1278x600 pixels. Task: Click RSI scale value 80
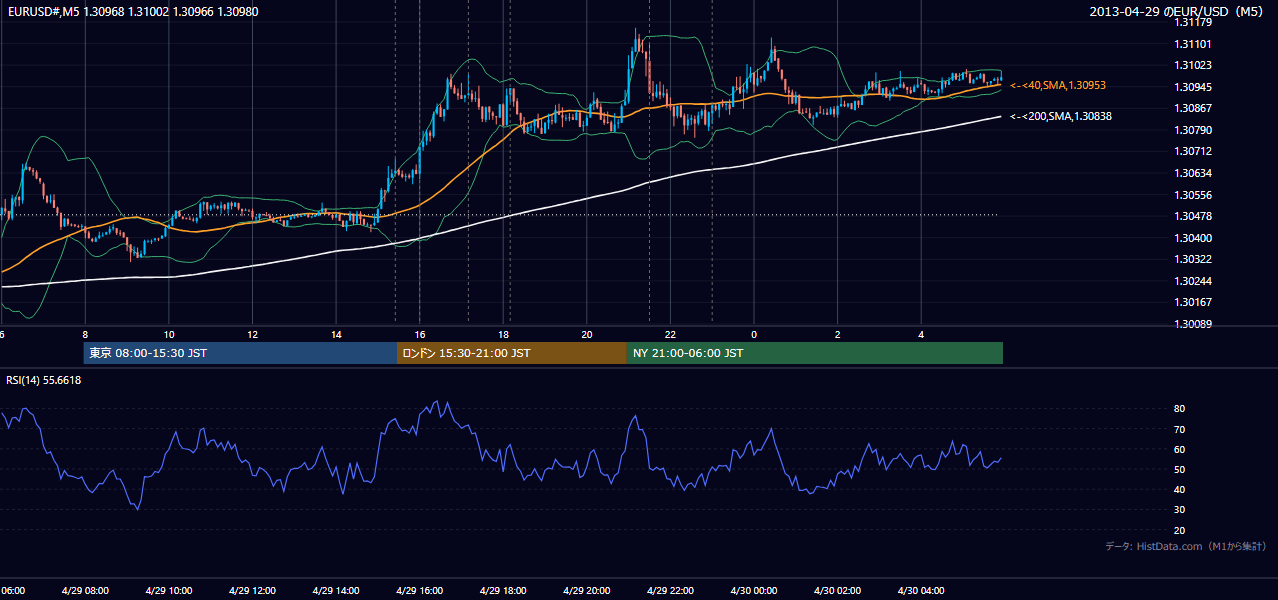[1179, 409]
